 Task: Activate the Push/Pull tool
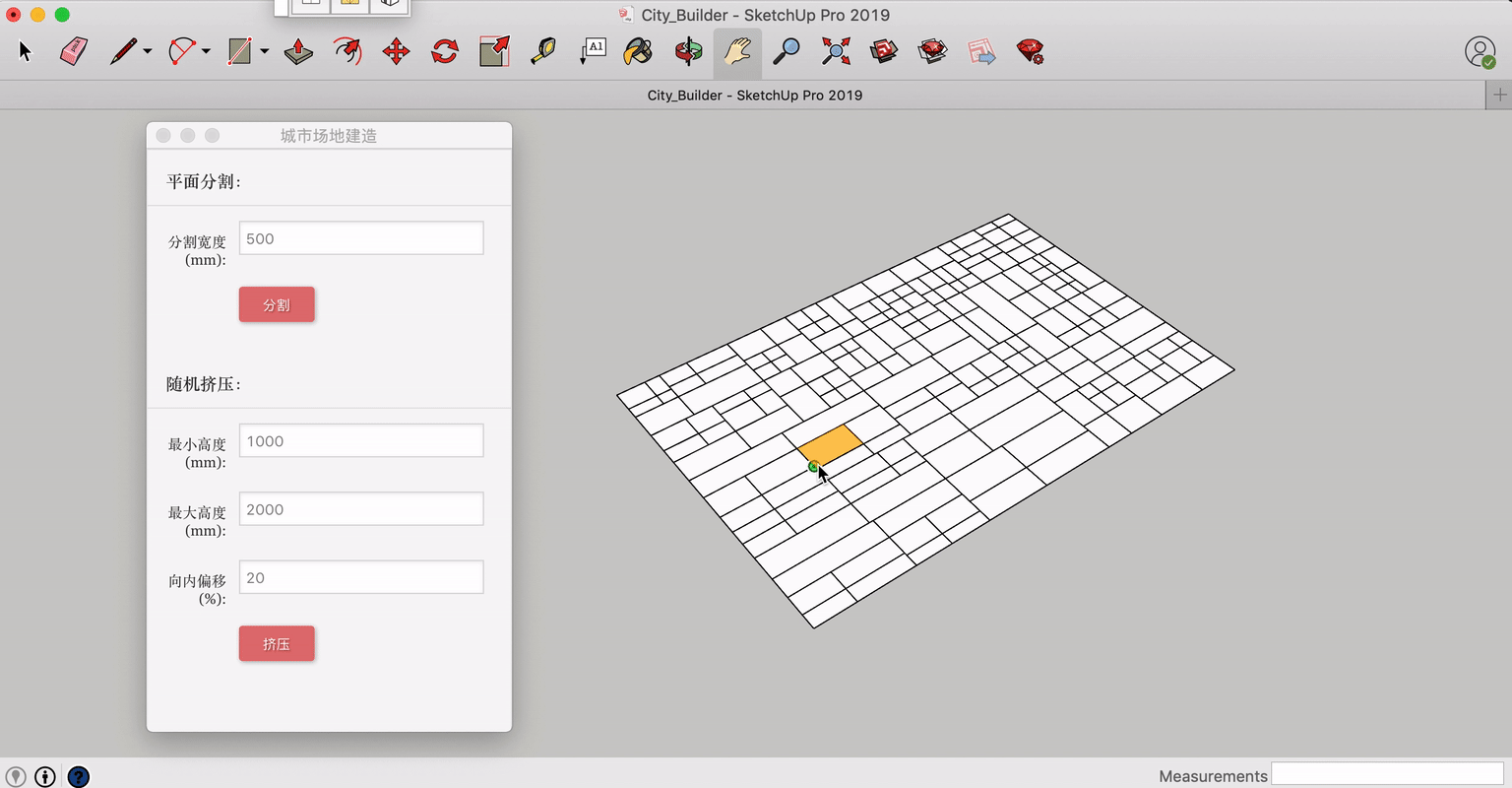click(298, 51)
